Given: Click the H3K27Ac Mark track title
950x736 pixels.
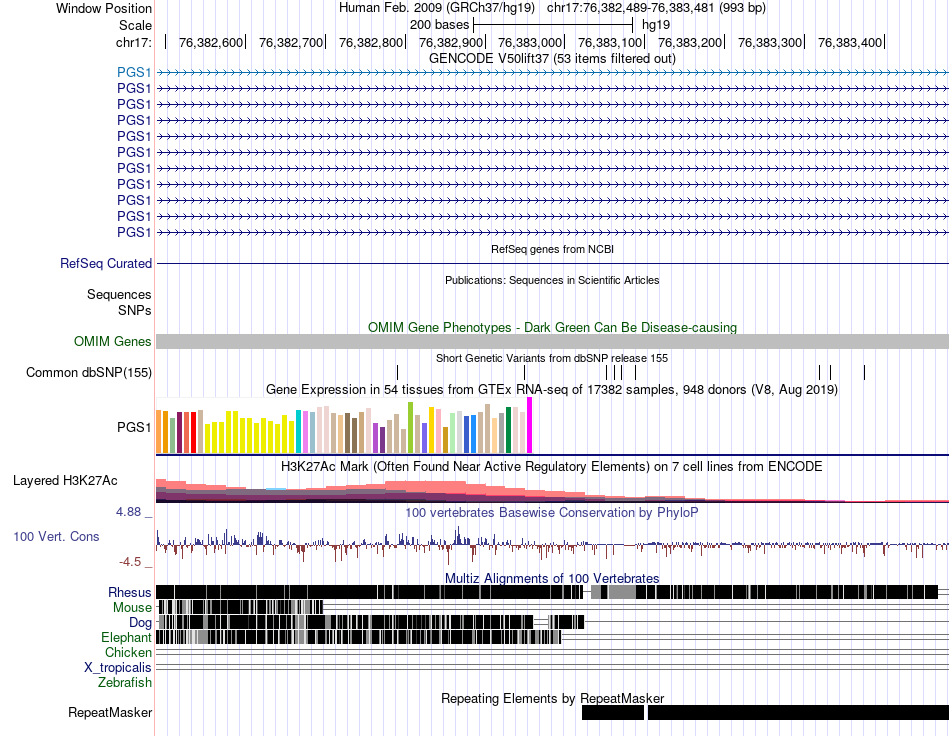Looking at the screenshot, I should point(552,466).
